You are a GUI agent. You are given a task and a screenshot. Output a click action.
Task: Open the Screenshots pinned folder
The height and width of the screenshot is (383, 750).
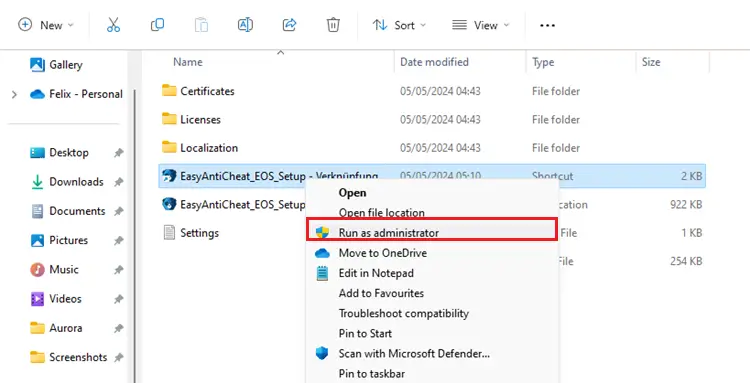pos(68,357)
